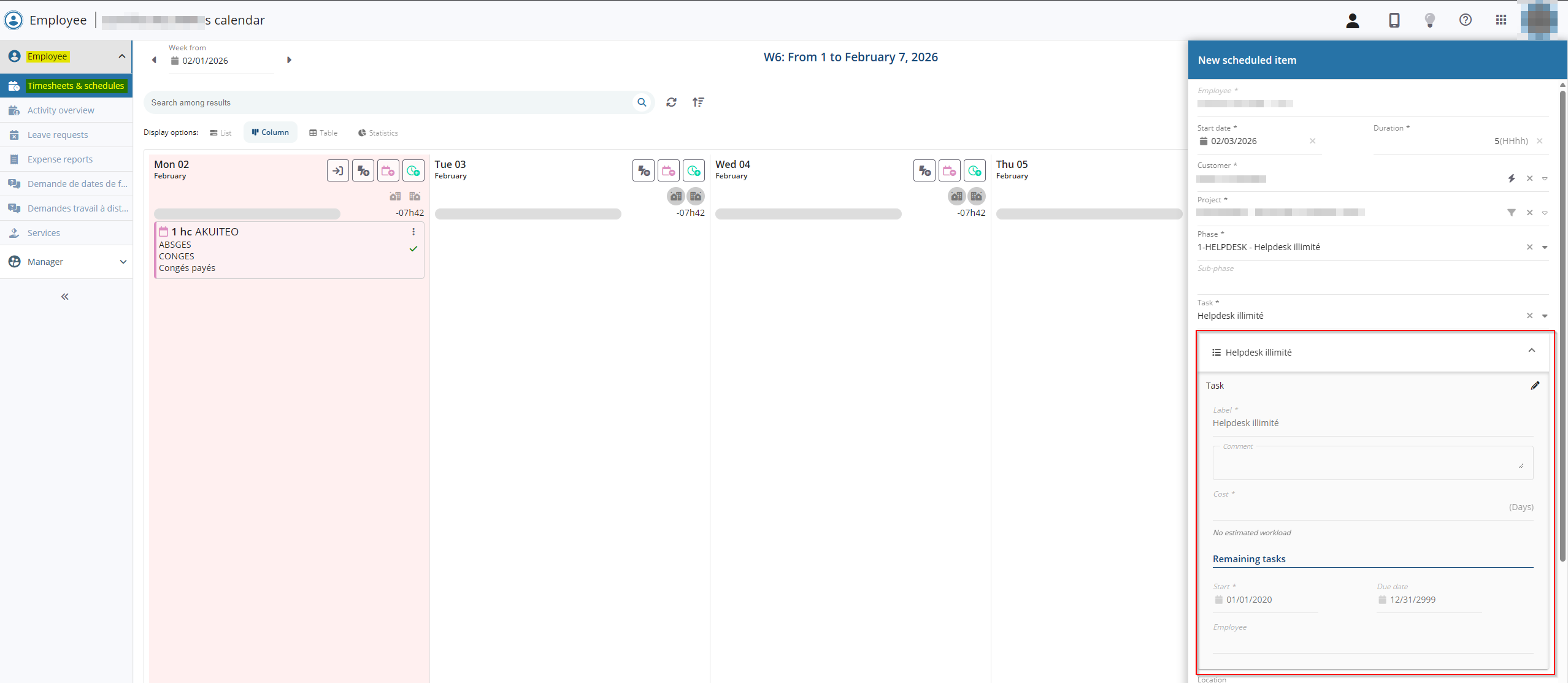The height and width of the screenshot is (683, 1568).
Task: Clear the Duration field with X
Action: tap(1539, 141)
